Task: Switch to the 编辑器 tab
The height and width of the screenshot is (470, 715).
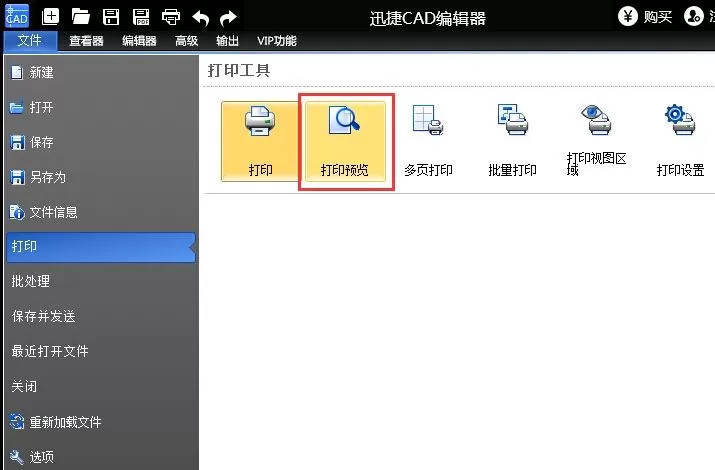Action: [139, 41]
